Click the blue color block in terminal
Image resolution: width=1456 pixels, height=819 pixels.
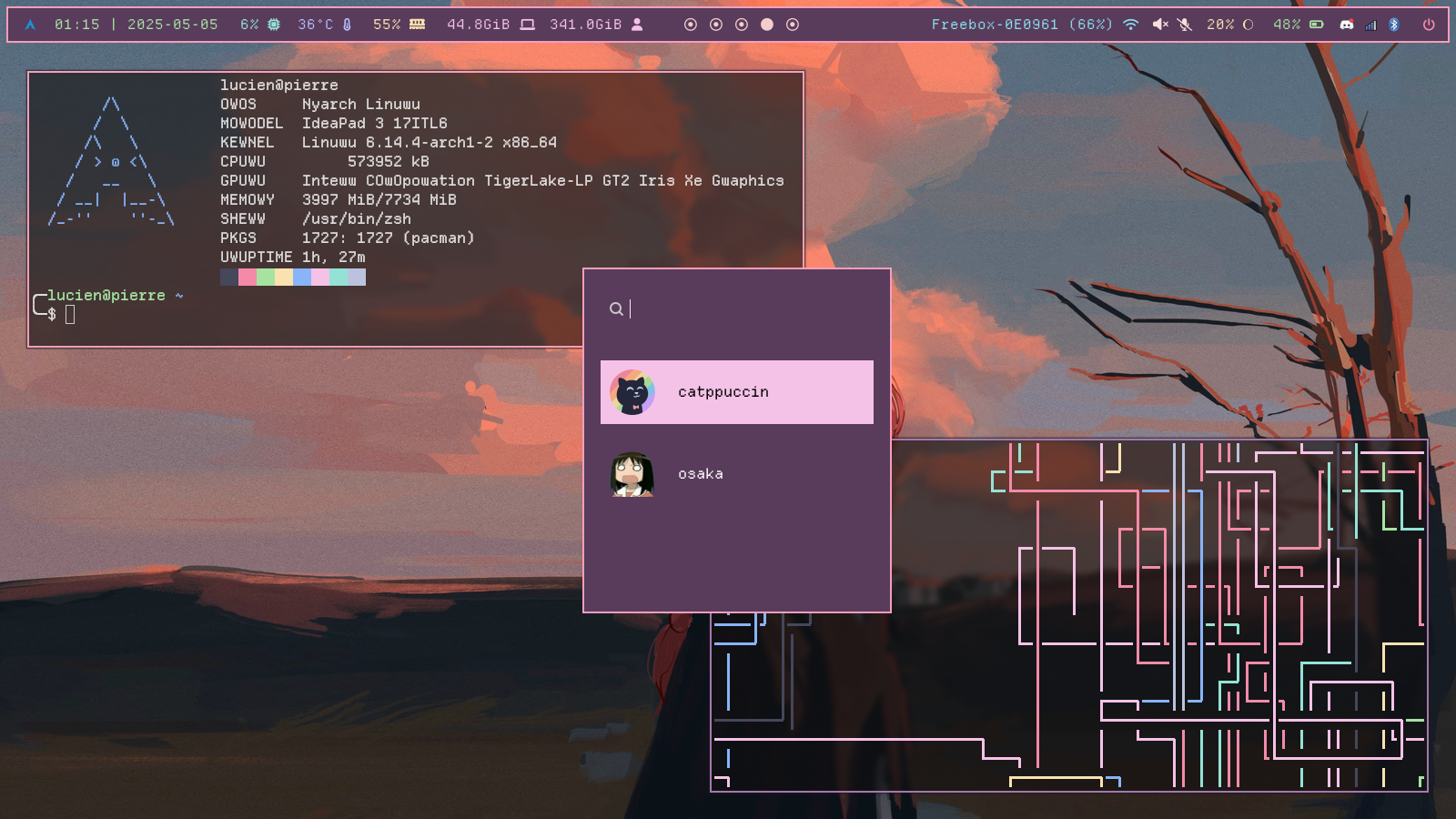pos(302,277)
